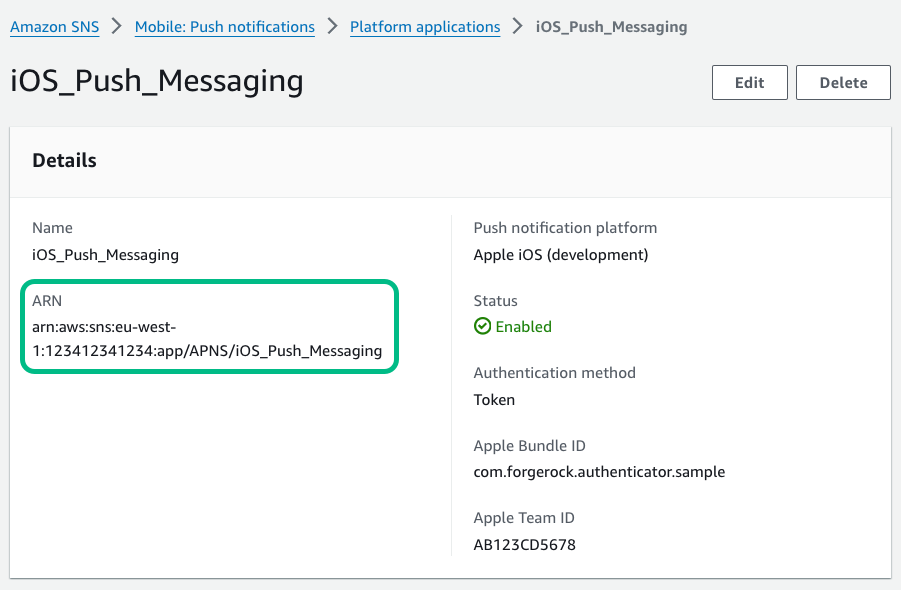Image resolution: width=901 pixels, height=590 pixels.
Task: Click the chevron after Platform applications
Action: coord(518,27)
